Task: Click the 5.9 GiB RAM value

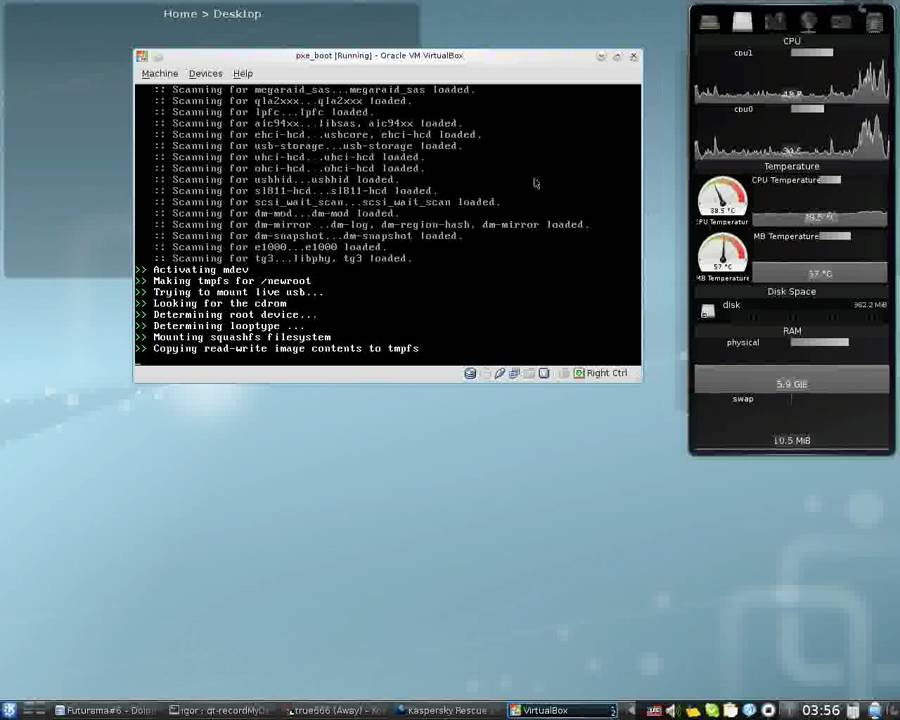Action: (792, 384)
